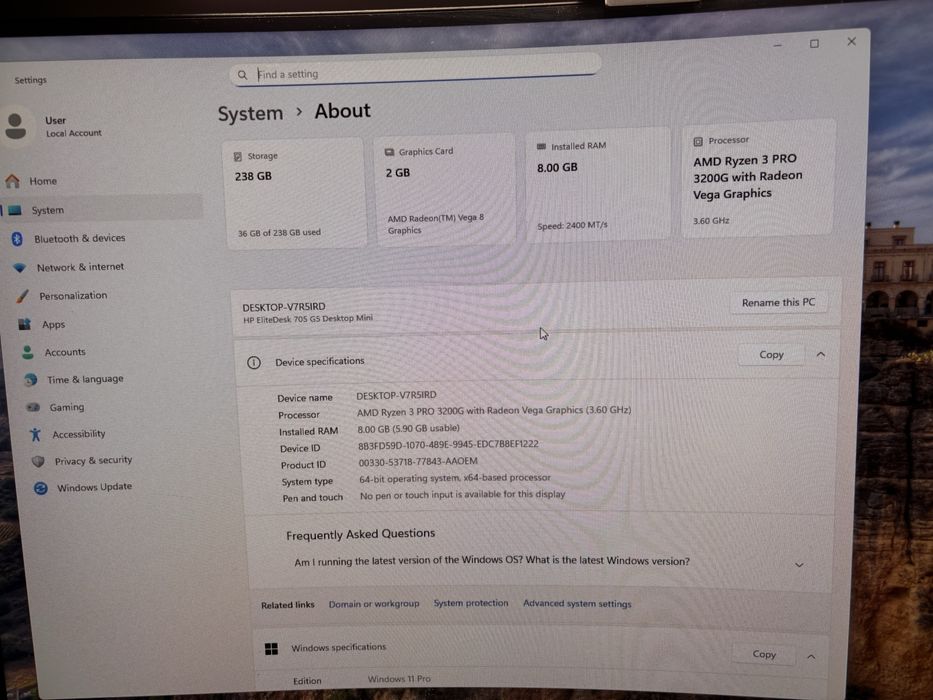
Task: Open the Graphics Card 2 GB card
Action: click(x=444, y=190)
